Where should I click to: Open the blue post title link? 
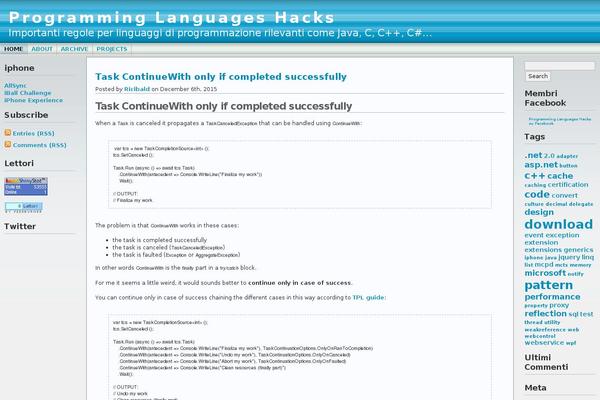click(221, 77)
